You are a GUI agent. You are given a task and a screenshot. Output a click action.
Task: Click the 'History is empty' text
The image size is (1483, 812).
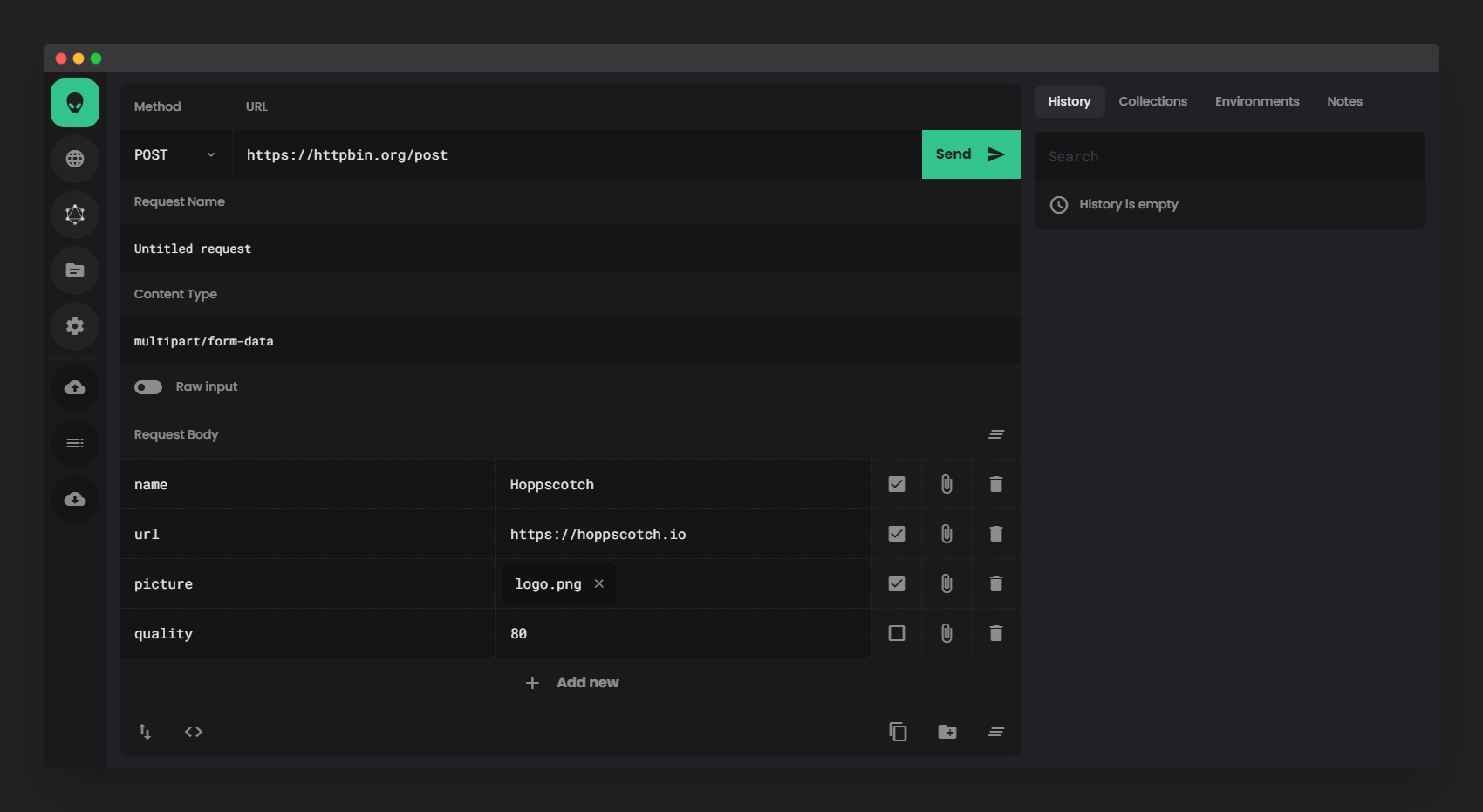[x=1129, y=204]
